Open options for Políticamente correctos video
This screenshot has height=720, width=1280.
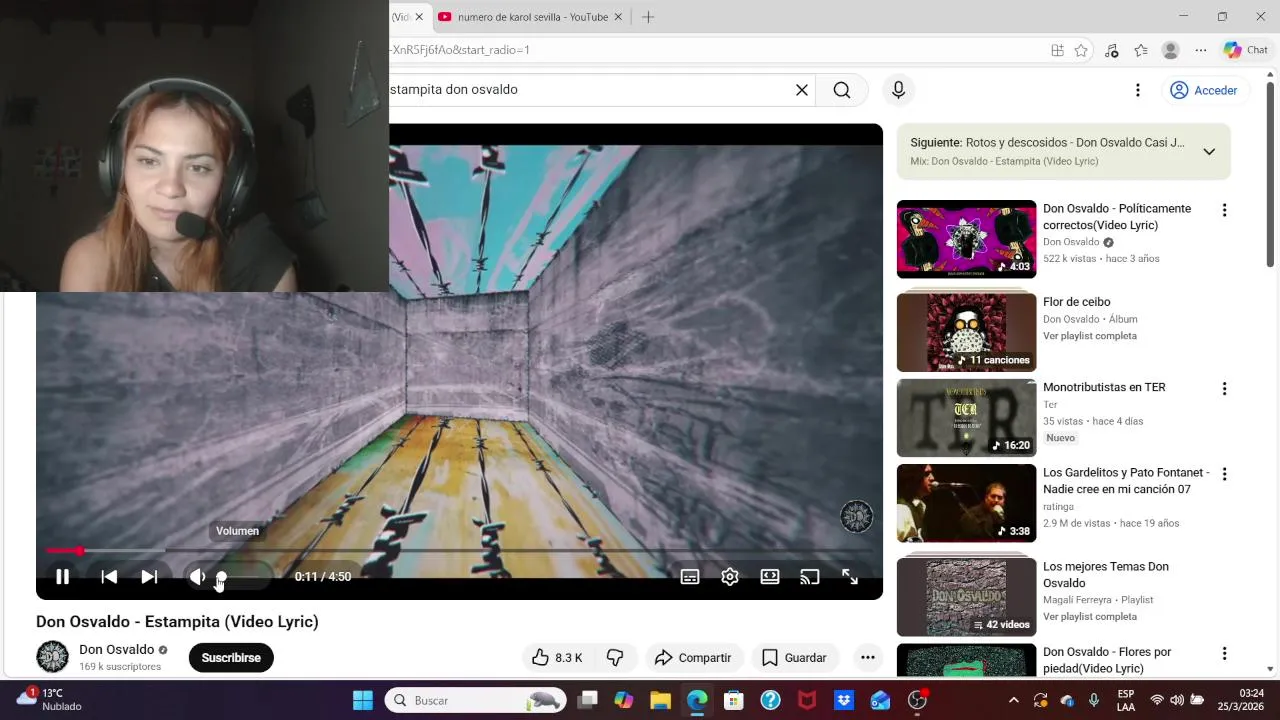click(1224, 210)
